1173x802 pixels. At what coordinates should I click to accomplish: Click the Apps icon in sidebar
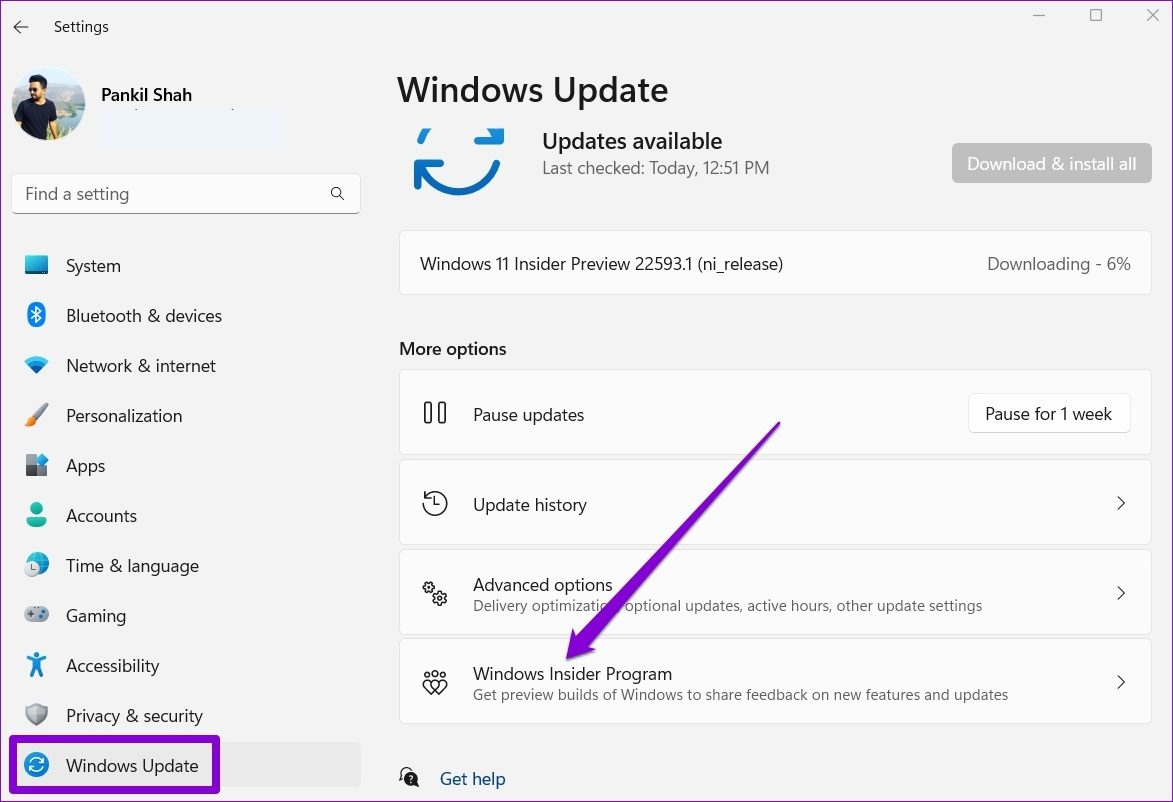[36, 465]
